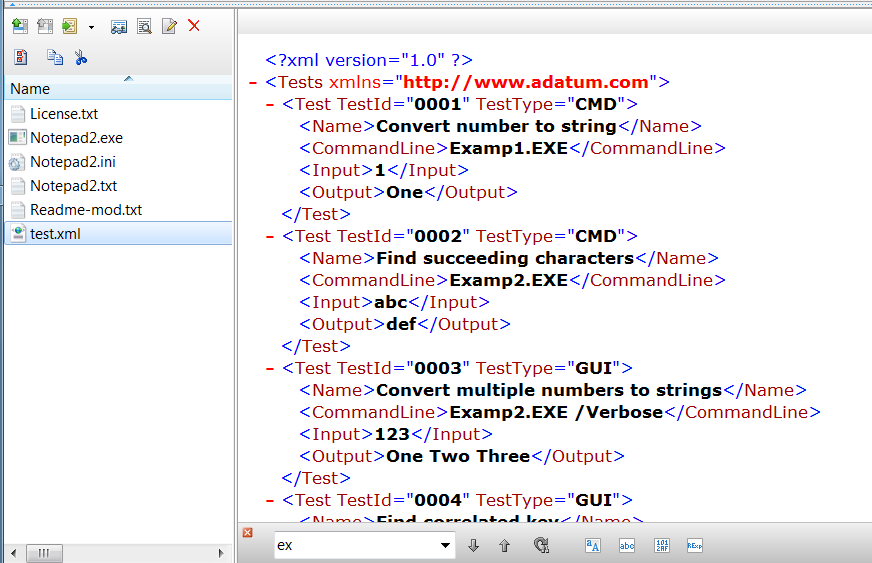Click the red X delete icon
The width and height of the screenshot is (872, 563).
coord(194,26)
